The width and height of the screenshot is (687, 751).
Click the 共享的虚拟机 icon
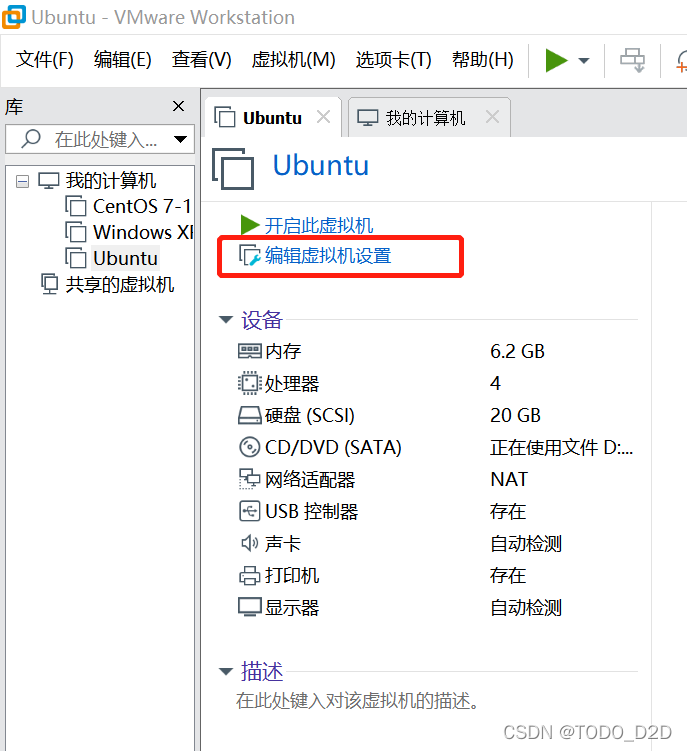tap(49, 284)
